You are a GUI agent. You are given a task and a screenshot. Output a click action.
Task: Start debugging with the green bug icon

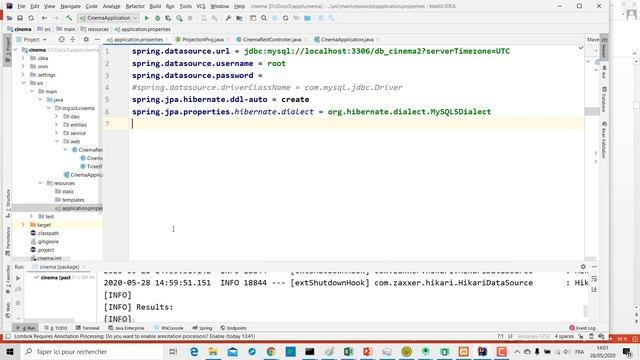(x=157, y=18)
